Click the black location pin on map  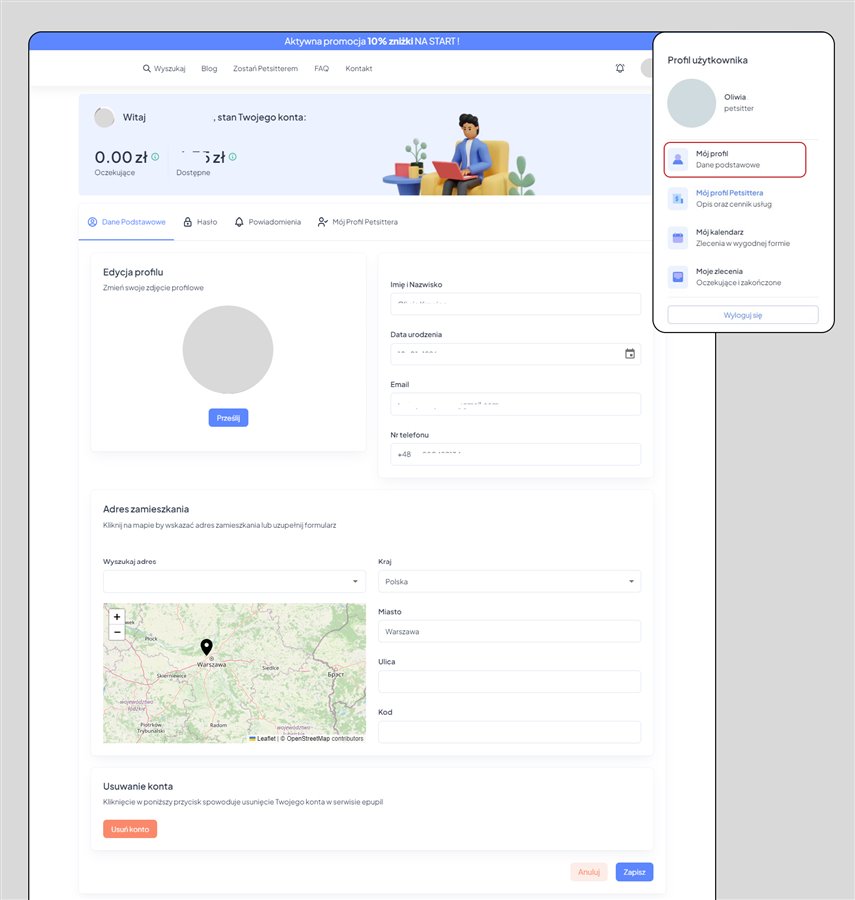(207, 647)
